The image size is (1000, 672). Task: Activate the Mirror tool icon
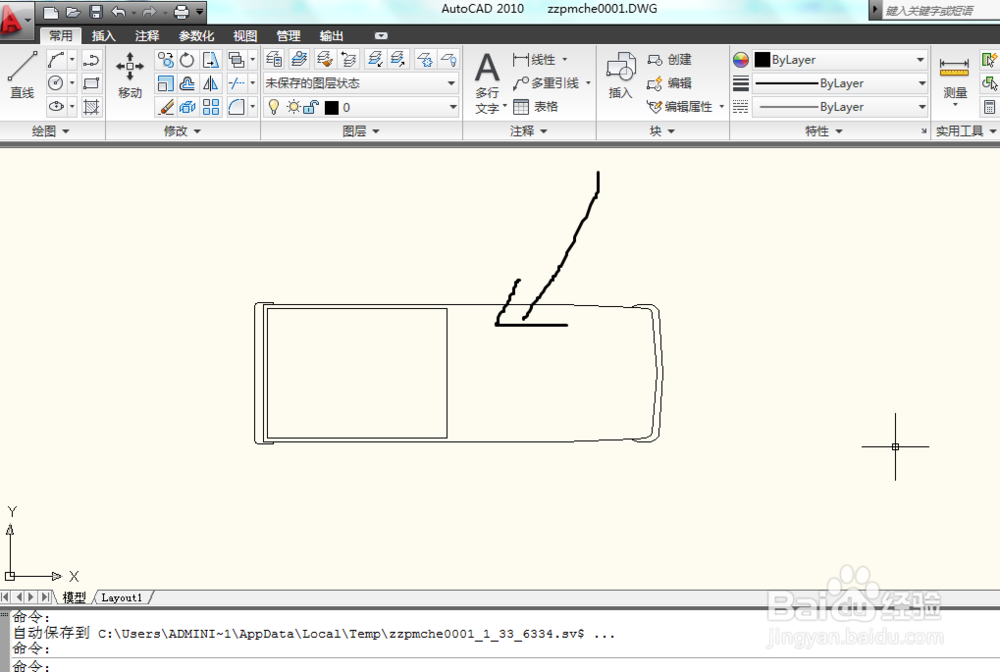tap(210, 84)
